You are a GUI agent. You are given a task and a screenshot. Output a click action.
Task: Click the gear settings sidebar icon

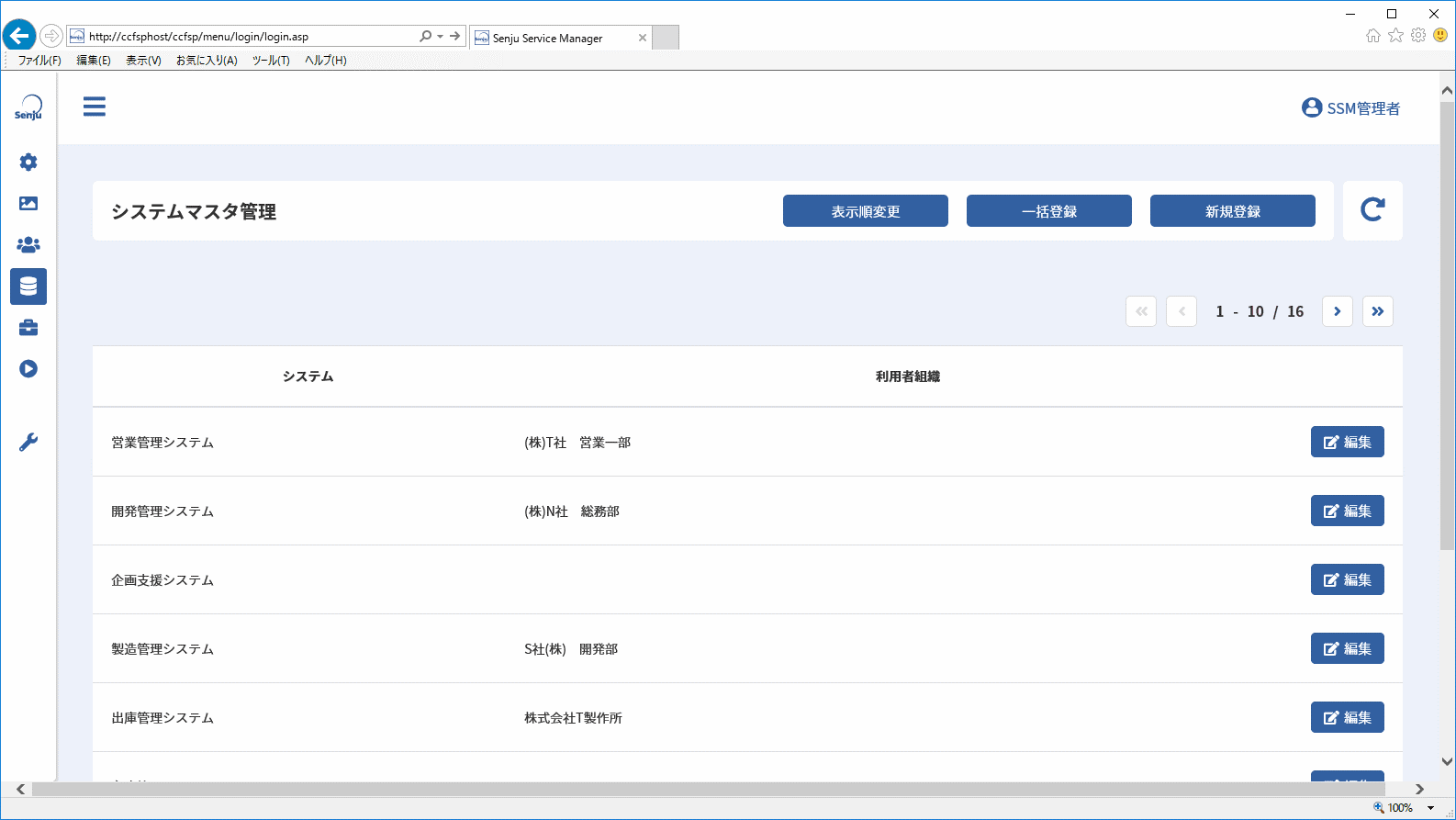click(28, 163)
